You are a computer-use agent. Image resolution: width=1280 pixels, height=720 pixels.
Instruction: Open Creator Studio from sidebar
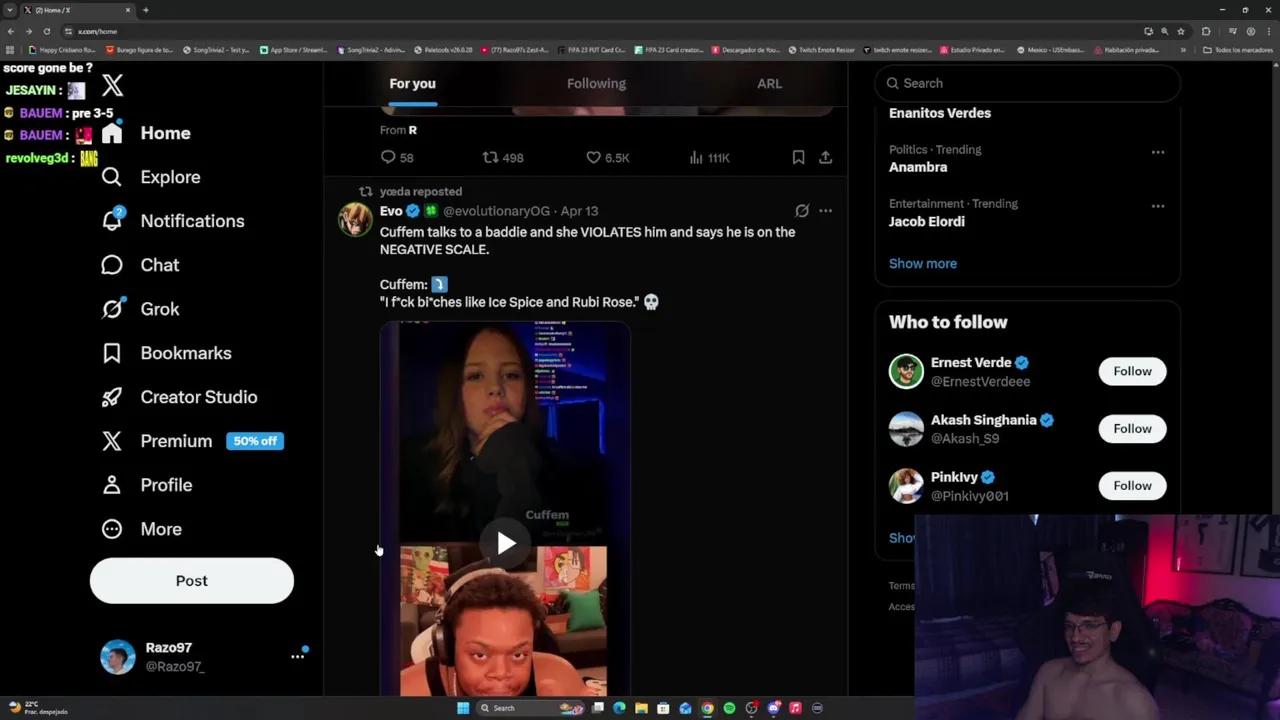(198, 397)
